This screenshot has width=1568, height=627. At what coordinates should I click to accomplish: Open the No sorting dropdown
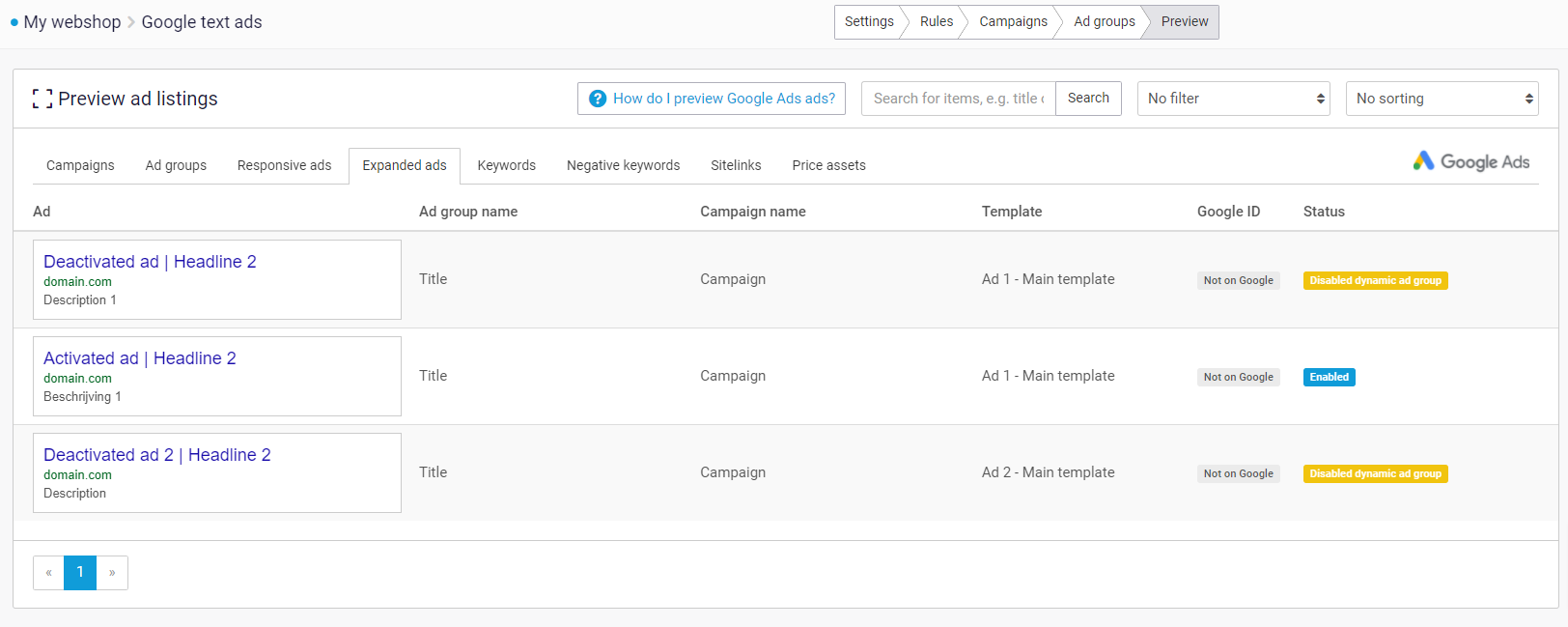click(x=1442, y=99)
